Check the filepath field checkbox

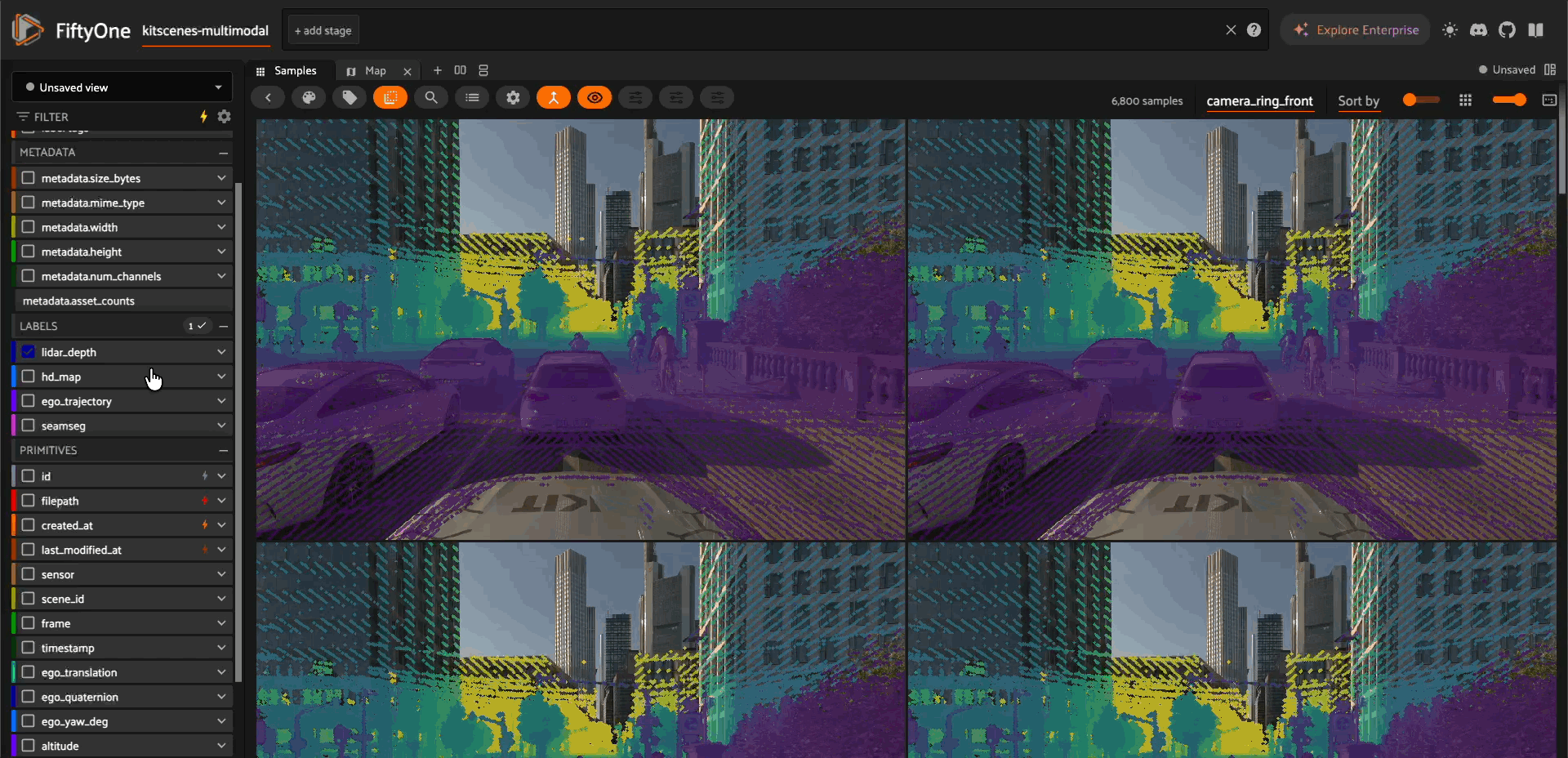click(x=29, y=501)
